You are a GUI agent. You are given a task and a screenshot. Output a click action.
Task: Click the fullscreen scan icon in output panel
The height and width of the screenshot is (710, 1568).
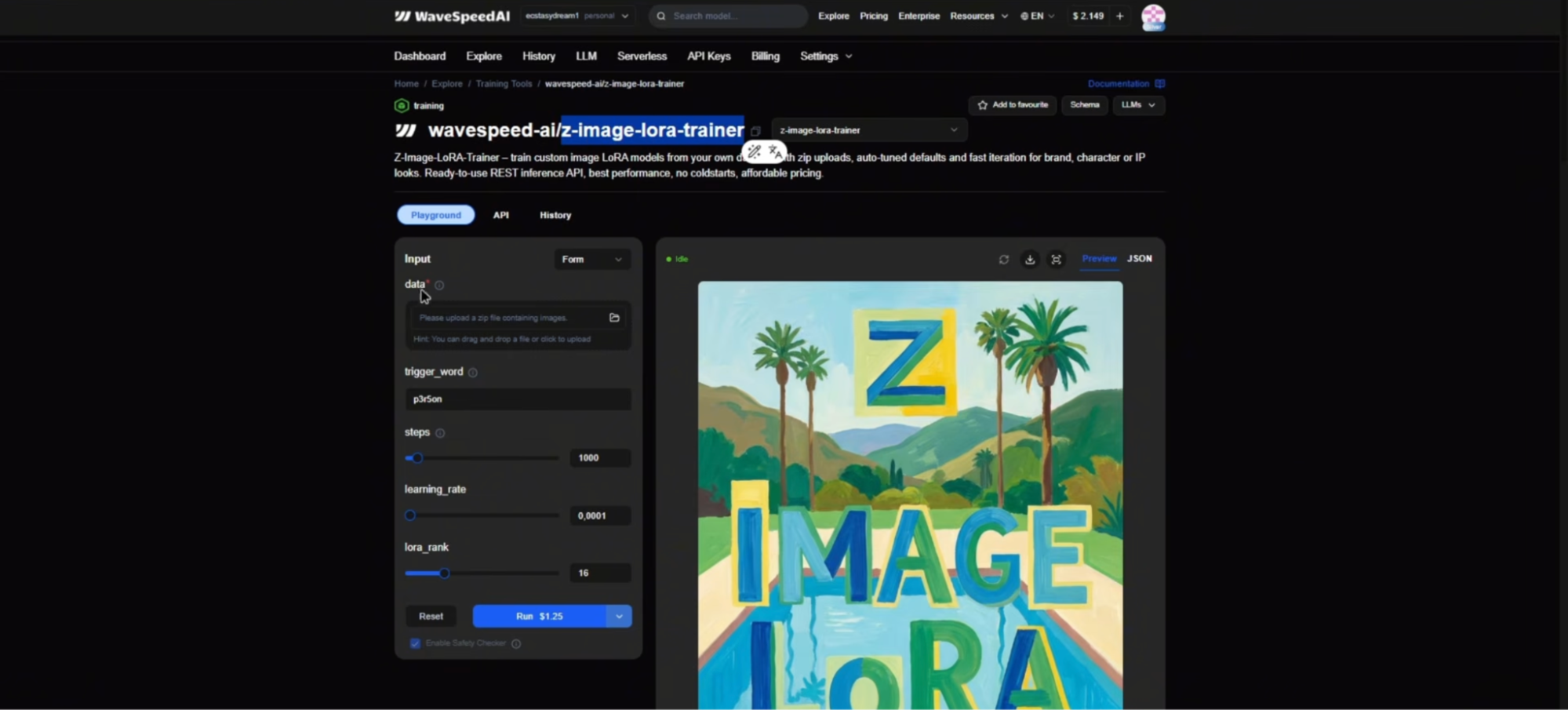coord(1057,259)
